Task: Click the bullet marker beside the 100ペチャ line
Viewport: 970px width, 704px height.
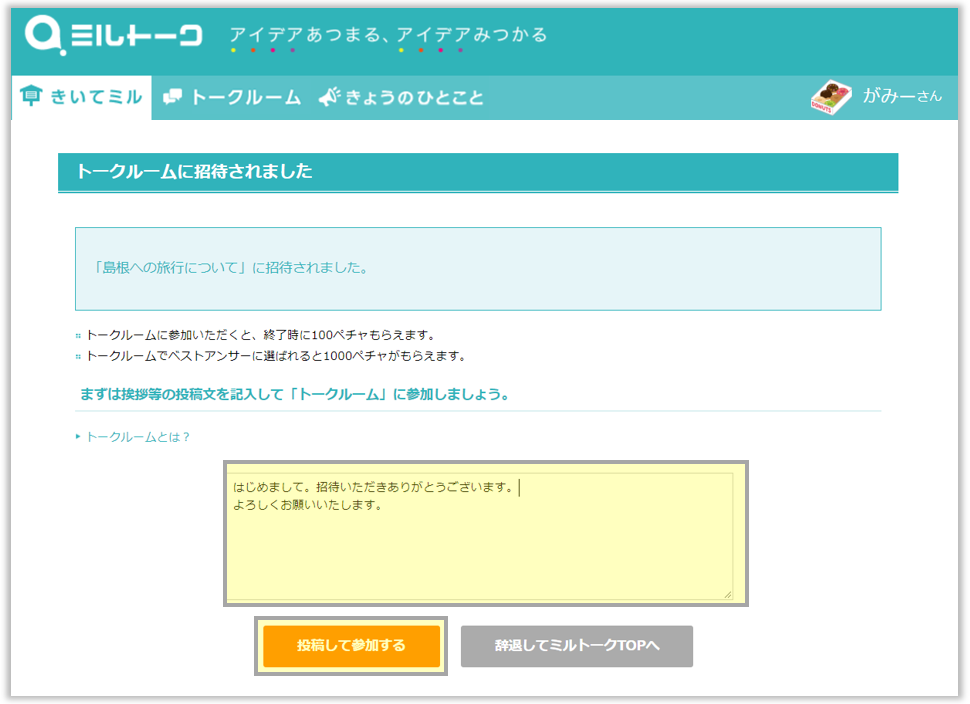Action: click(x=78, y=336)
